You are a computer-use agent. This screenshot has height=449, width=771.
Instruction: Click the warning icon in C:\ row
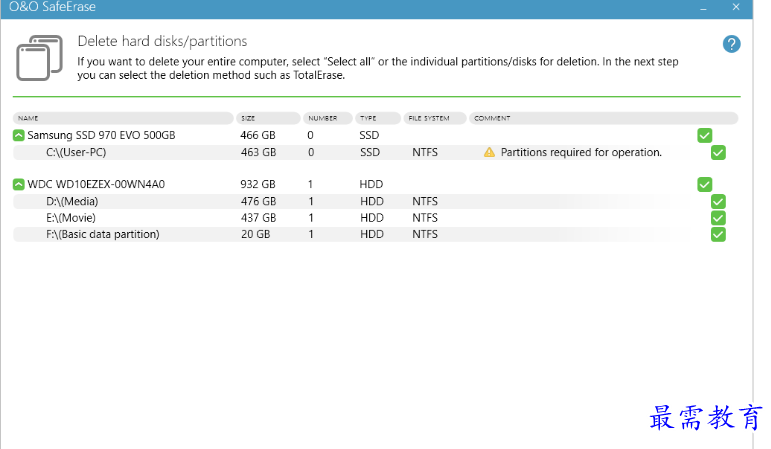489,152
